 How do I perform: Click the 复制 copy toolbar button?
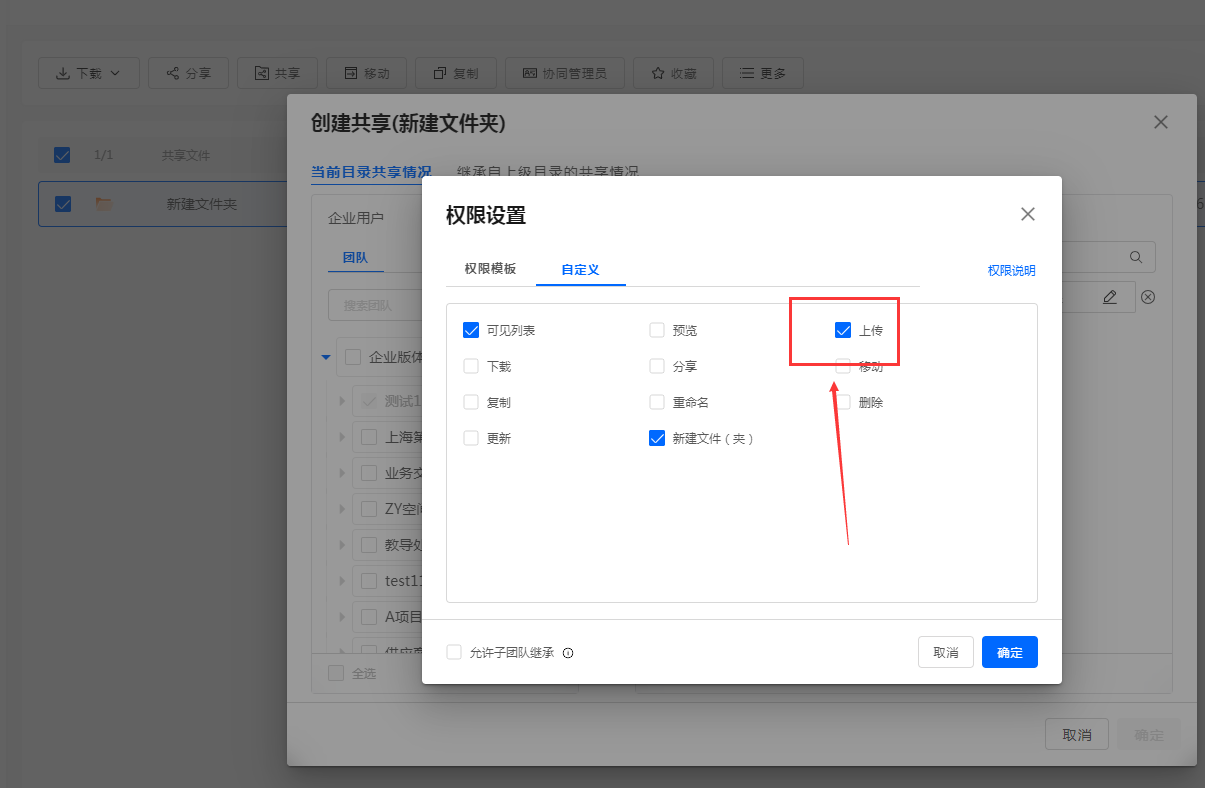(x=455, y=73)
